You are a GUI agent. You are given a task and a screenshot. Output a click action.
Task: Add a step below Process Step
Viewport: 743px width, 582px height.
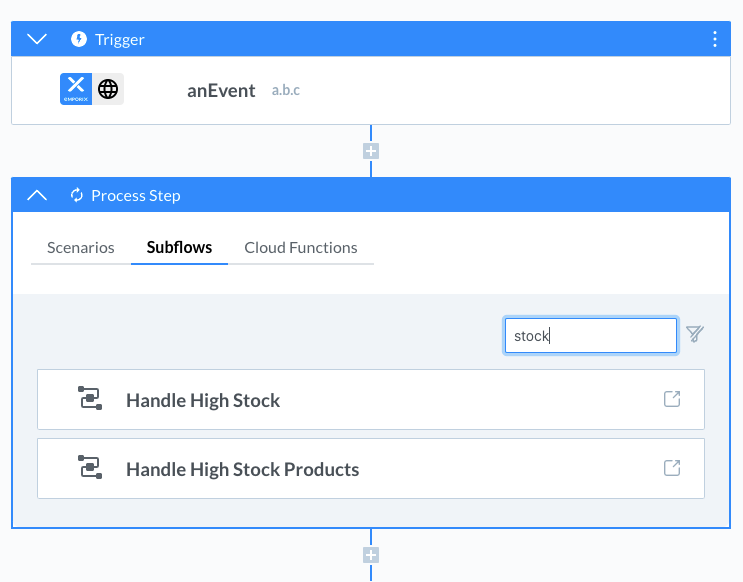pyautogui.click(x=371, y=555)
